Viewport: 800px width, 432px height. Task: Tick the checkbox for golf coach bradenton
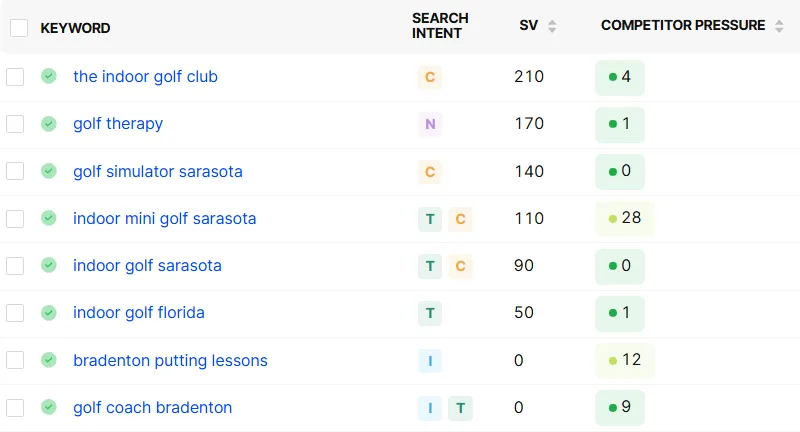point(15,408)
